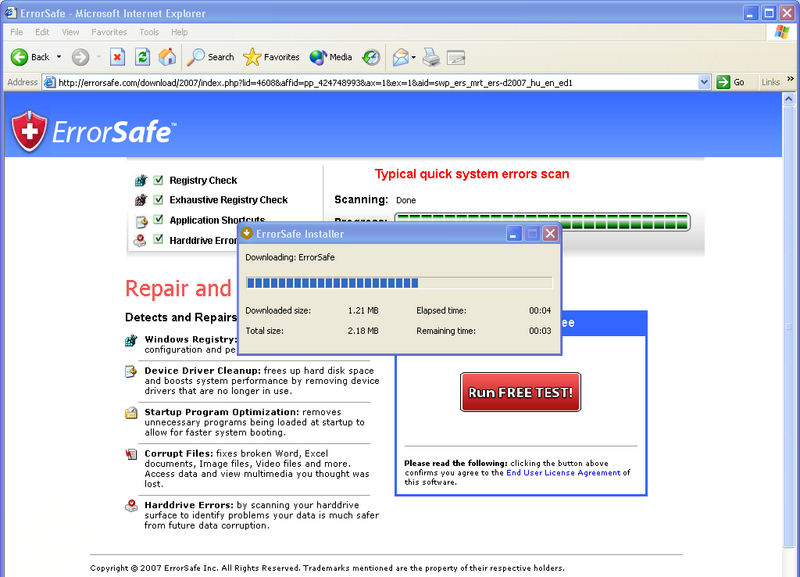Click the Exhaustive Registry Check icon
Image resolution: width=800 pixels, height=577 pixels.
click(141, 199)
